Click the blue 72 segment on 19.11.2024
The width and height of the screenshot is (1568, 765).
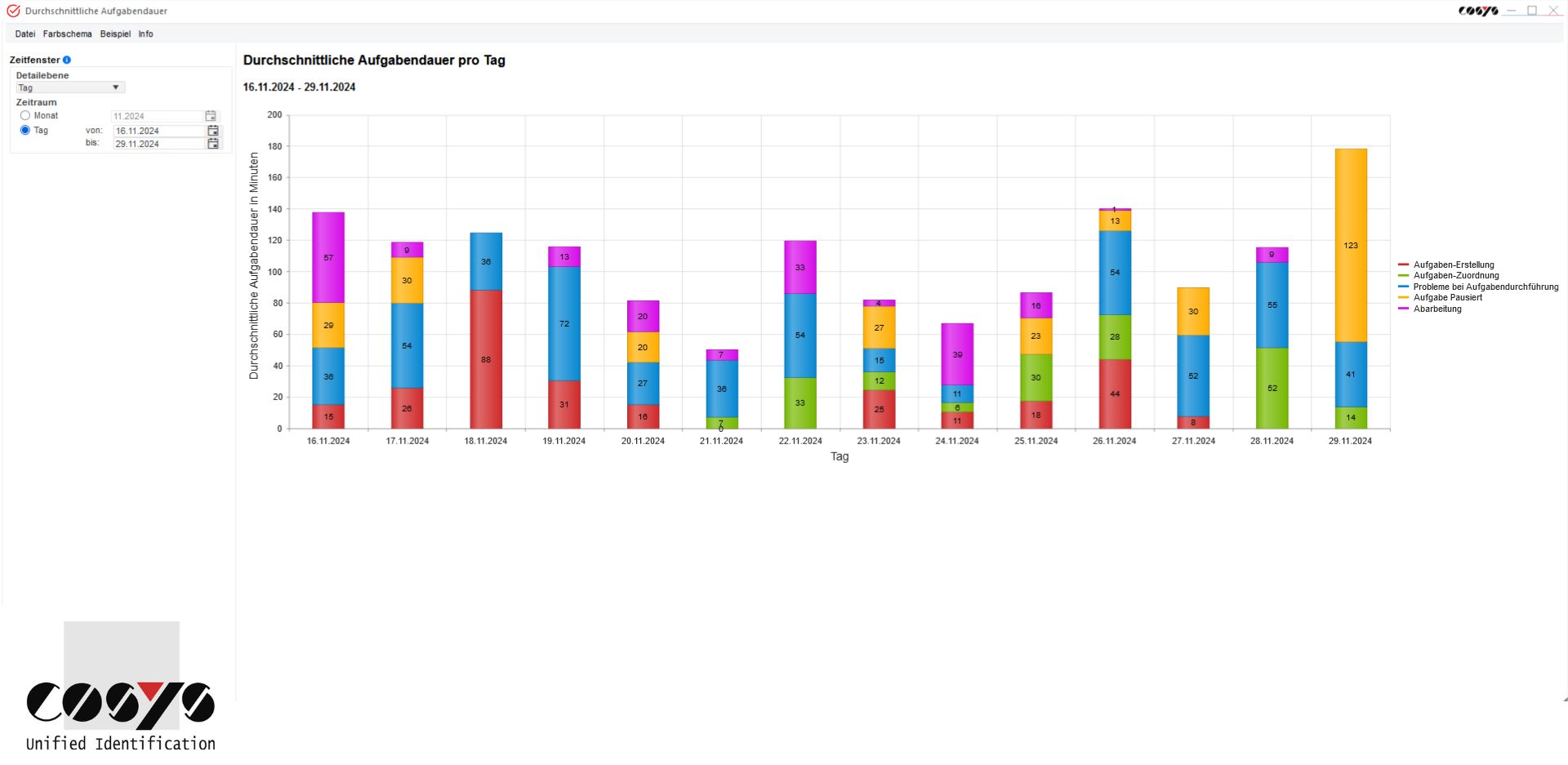click(x=564, y=323)
